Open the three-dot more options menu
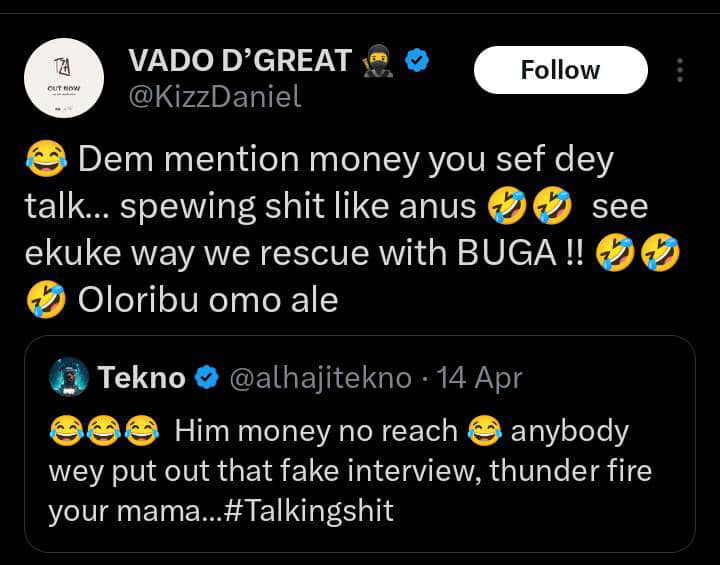The image size is (720, 565). pyautogui.click(x=680, y=70)
